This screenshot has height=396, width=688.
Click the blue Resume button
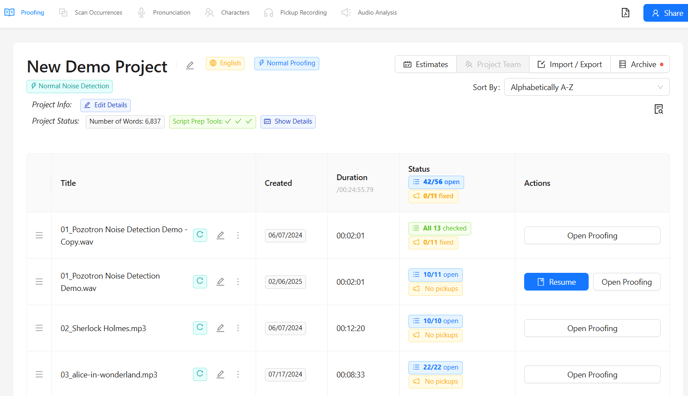[x=556, y=282]
